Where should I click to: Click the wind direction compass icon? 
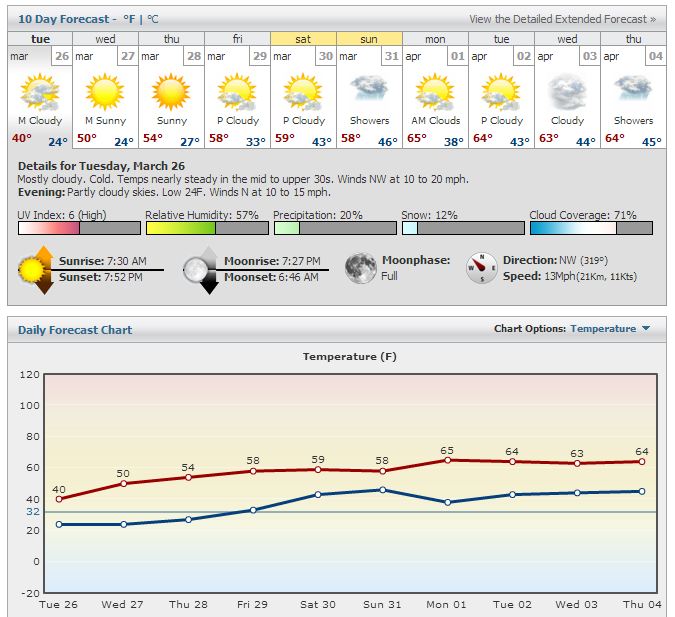pyautogui.click(x=482, y=268)
